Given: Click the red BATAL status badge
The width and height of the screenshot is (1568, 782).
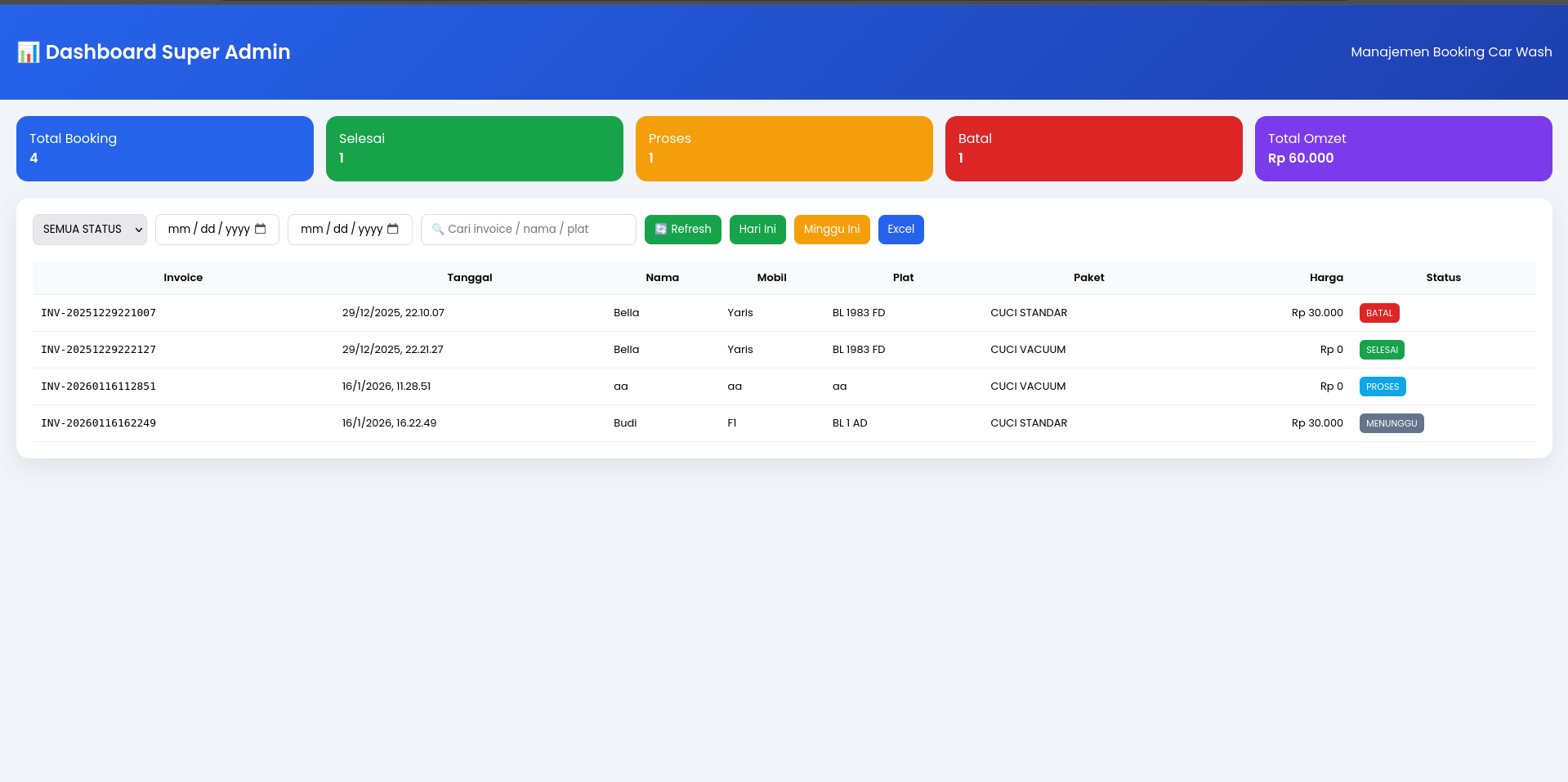Looking at the screenshot, I should pyautogui.click(x=1379, y=313).
